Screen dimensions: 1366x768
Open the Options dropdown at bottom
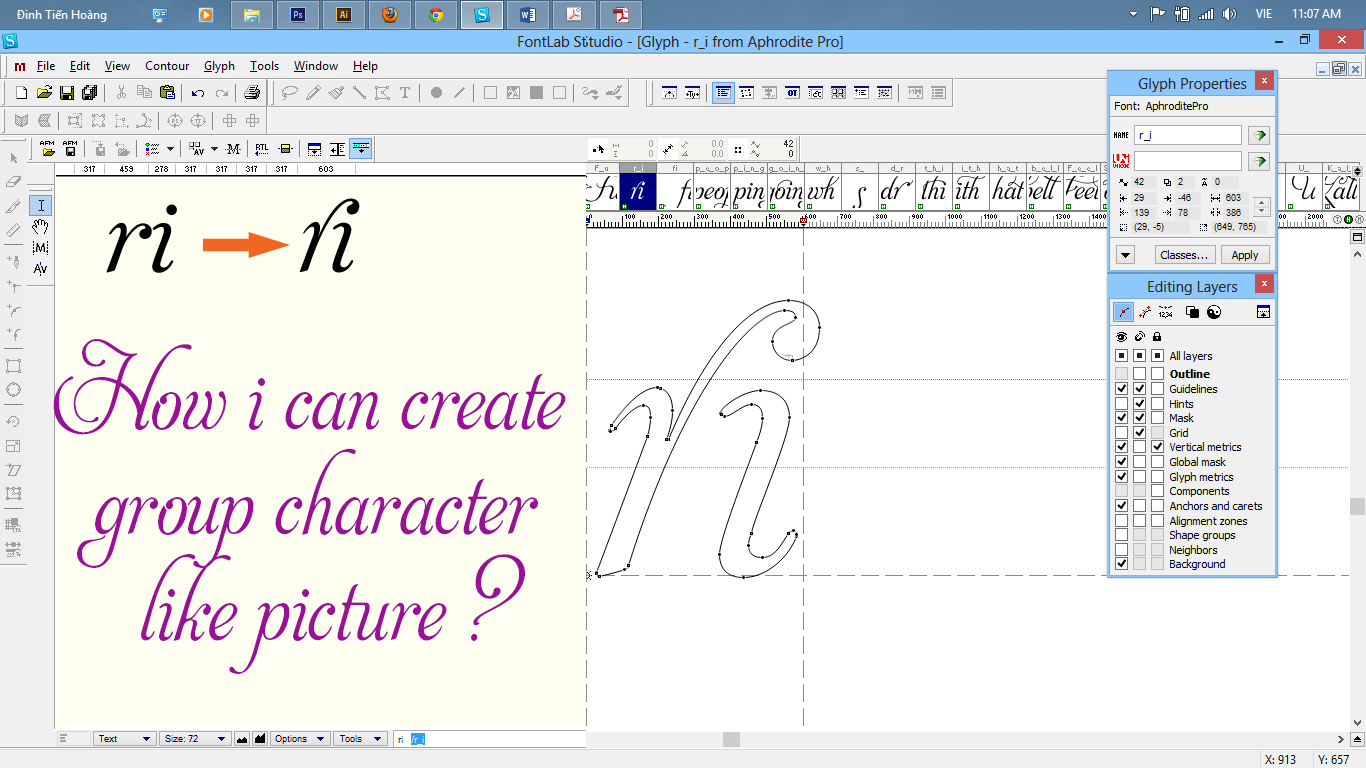point(300,739)
